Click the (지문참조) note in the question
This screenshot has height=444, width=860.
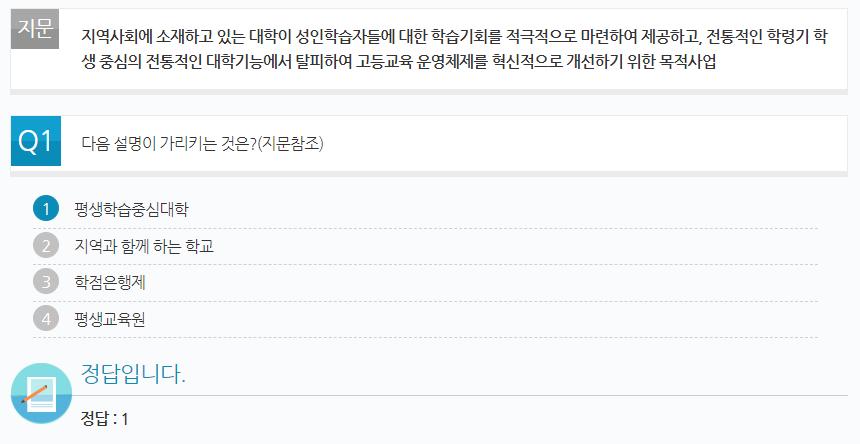pyautogui.click(x=291, y=144)
